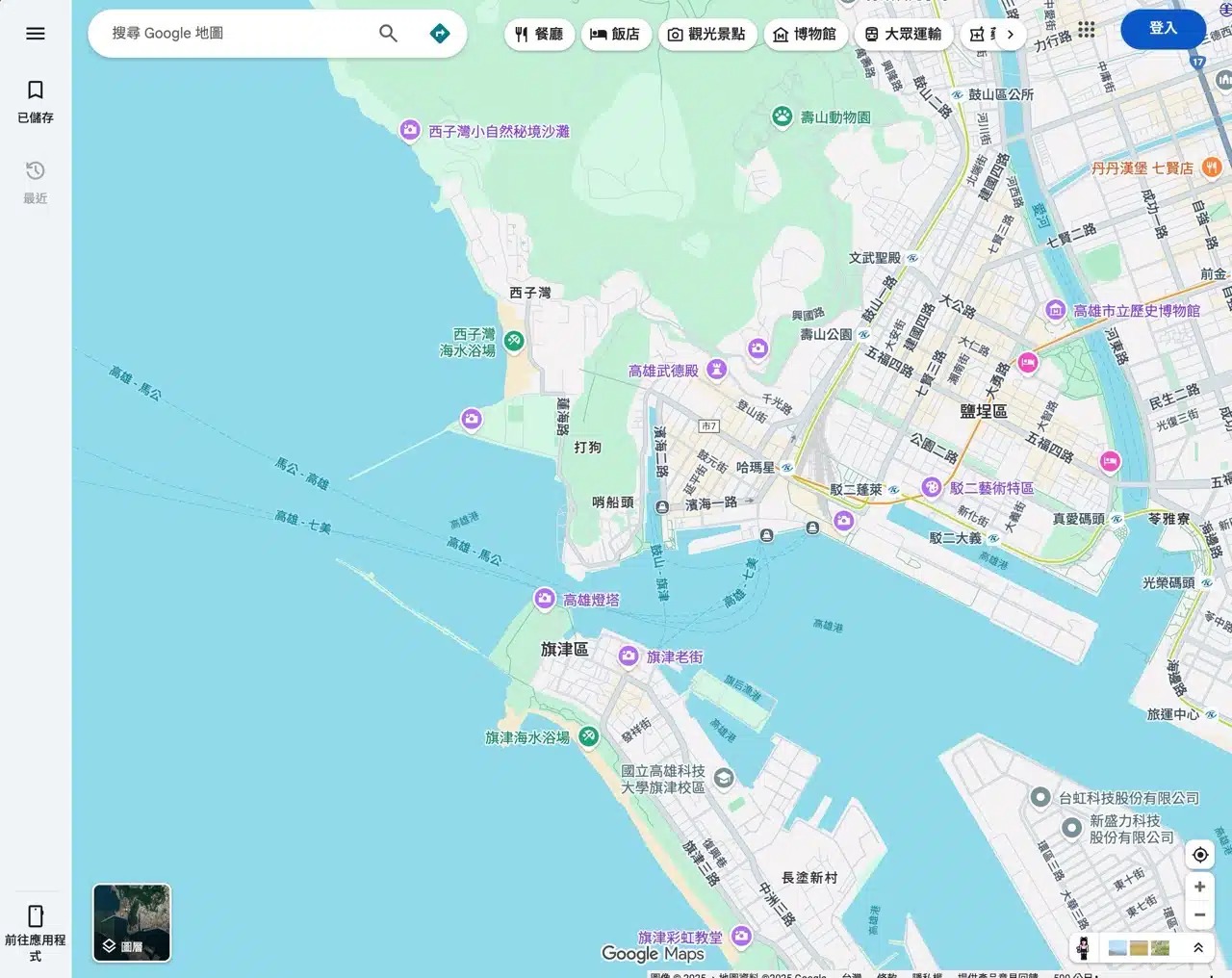Open directions with the blue arrow icon
The width and height of the screenshot is (1232, 978).
tap(440, 34)
